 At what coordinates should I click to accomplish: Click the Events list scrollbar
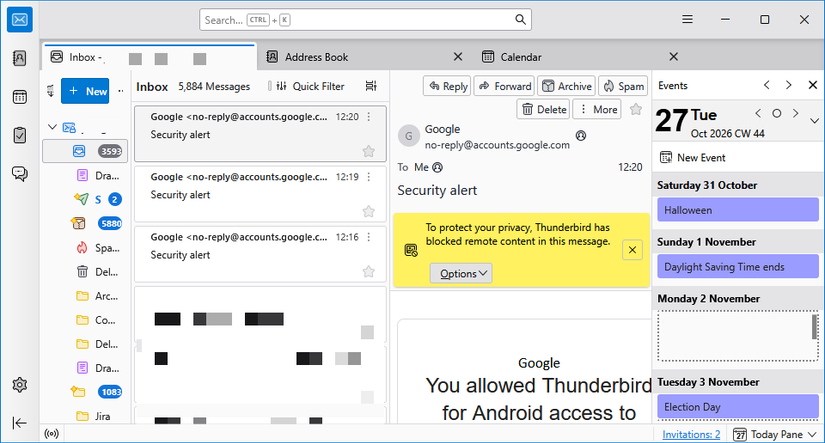[x=814, y=327]
